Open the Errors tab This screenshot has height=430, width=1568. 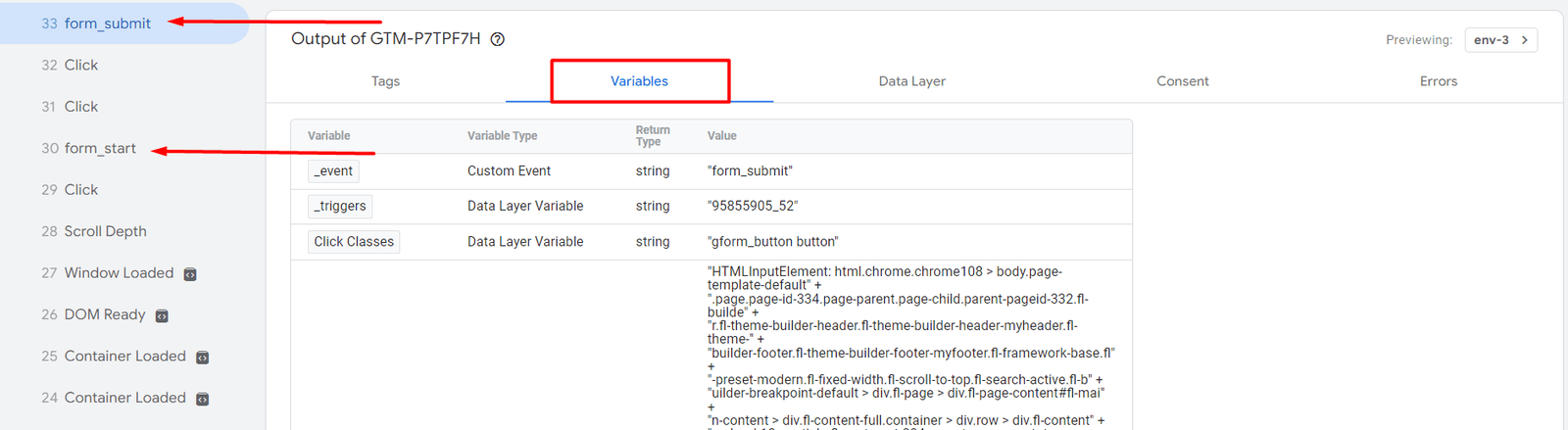(1438, 81)
